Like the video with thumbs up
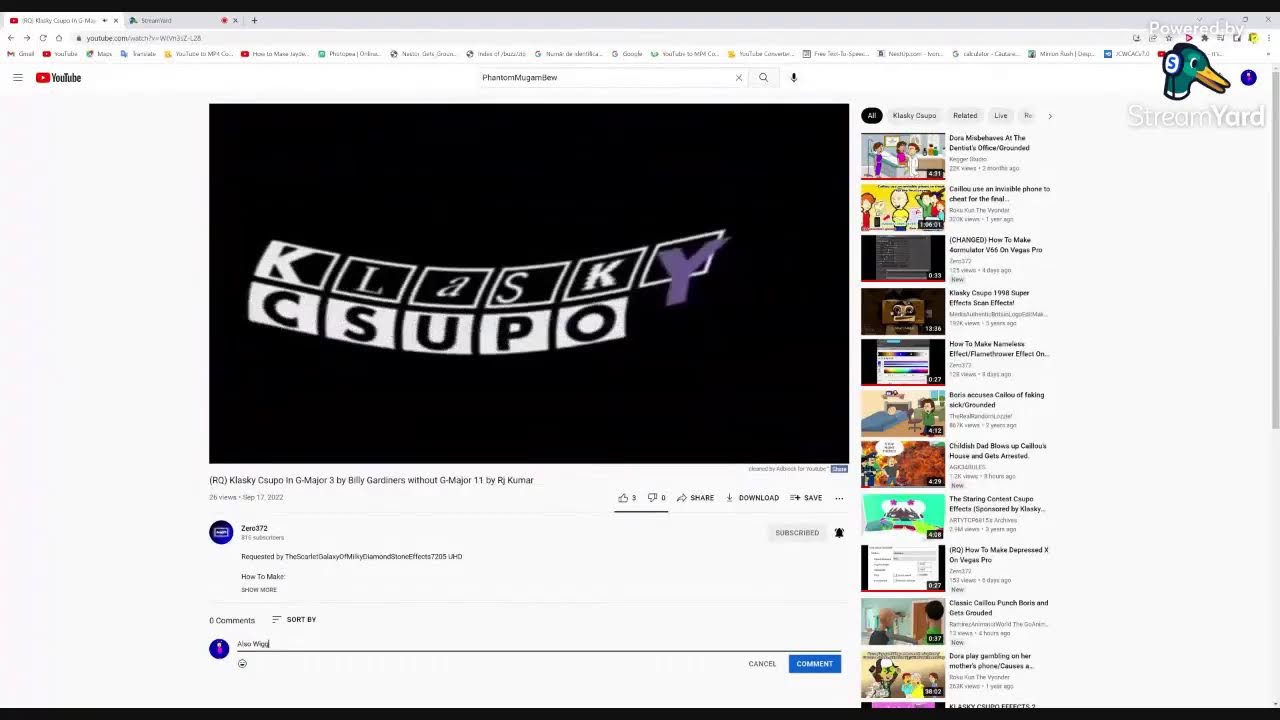This screenshot has width=1280, height=720. (x=627, y=497)
